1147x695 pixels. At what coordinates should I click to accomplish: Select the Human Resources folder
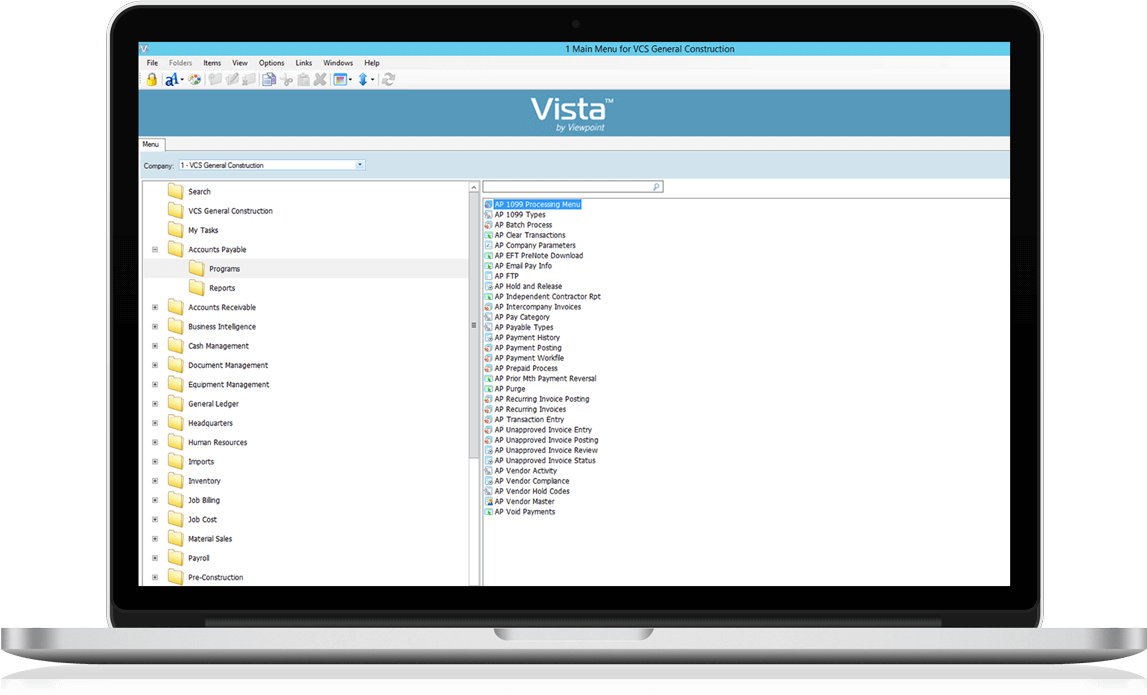click(x=217, y=443)
